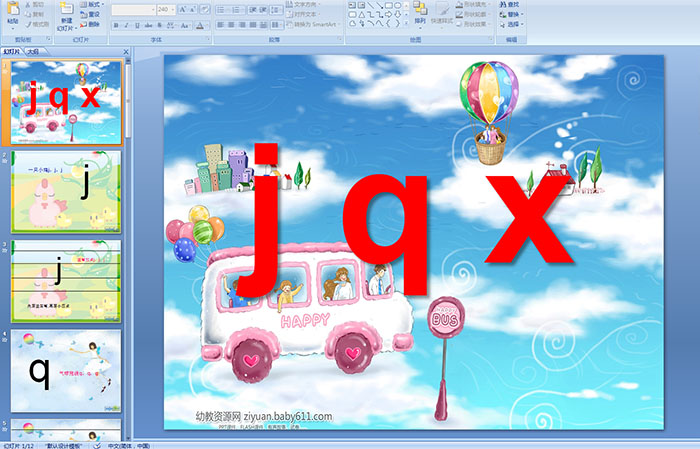Click the Shrink Font (smaller A) icon

[x=193, y=9]
